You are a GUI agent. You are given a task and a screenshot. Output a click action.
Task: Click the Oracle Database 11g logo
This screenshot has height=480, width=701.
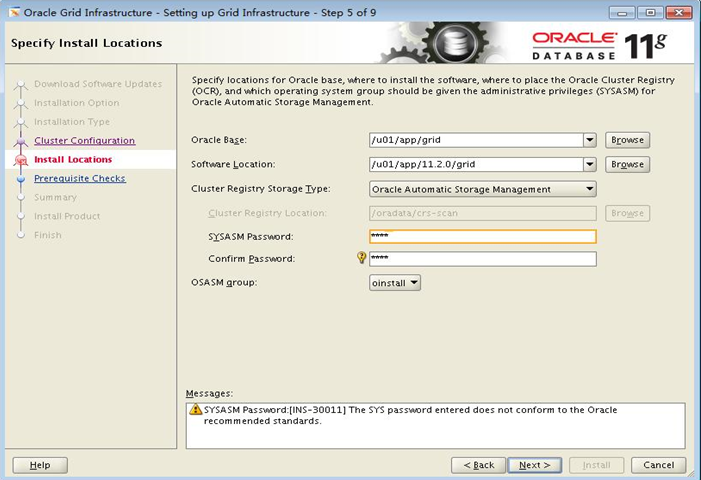598,44
